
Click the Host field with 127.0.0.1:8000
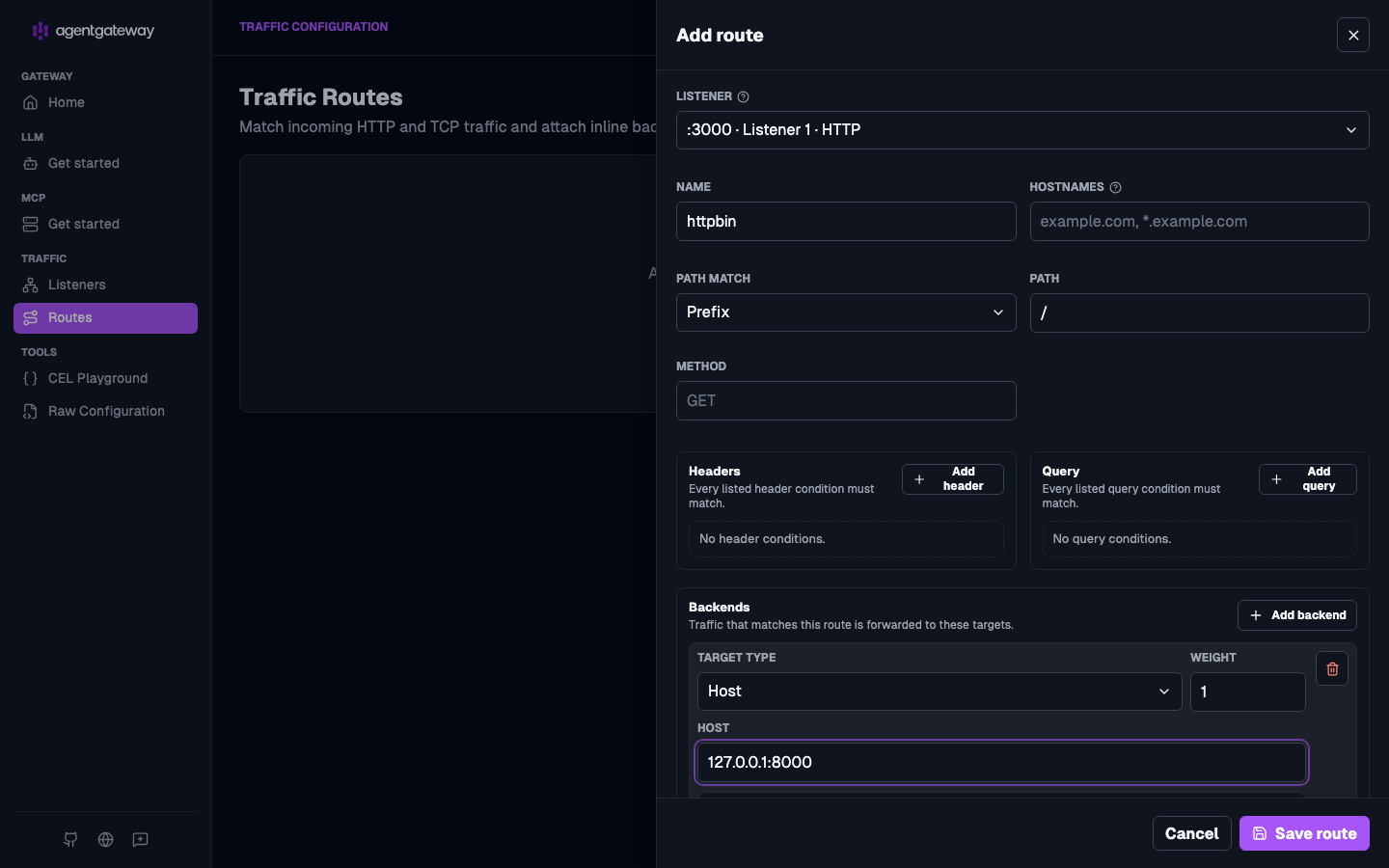(1001, 763)
